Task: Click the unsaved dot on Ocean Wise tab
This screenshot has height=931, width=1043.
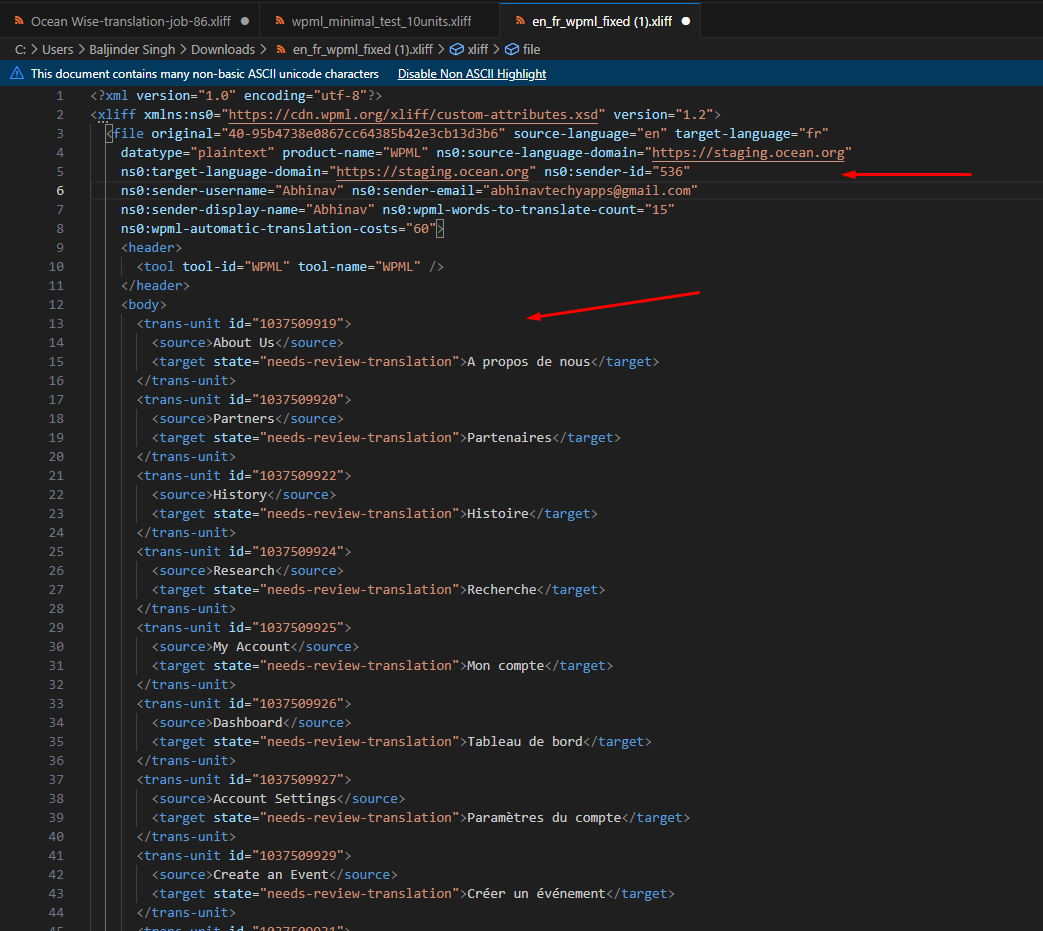Action: pos(244,21)
